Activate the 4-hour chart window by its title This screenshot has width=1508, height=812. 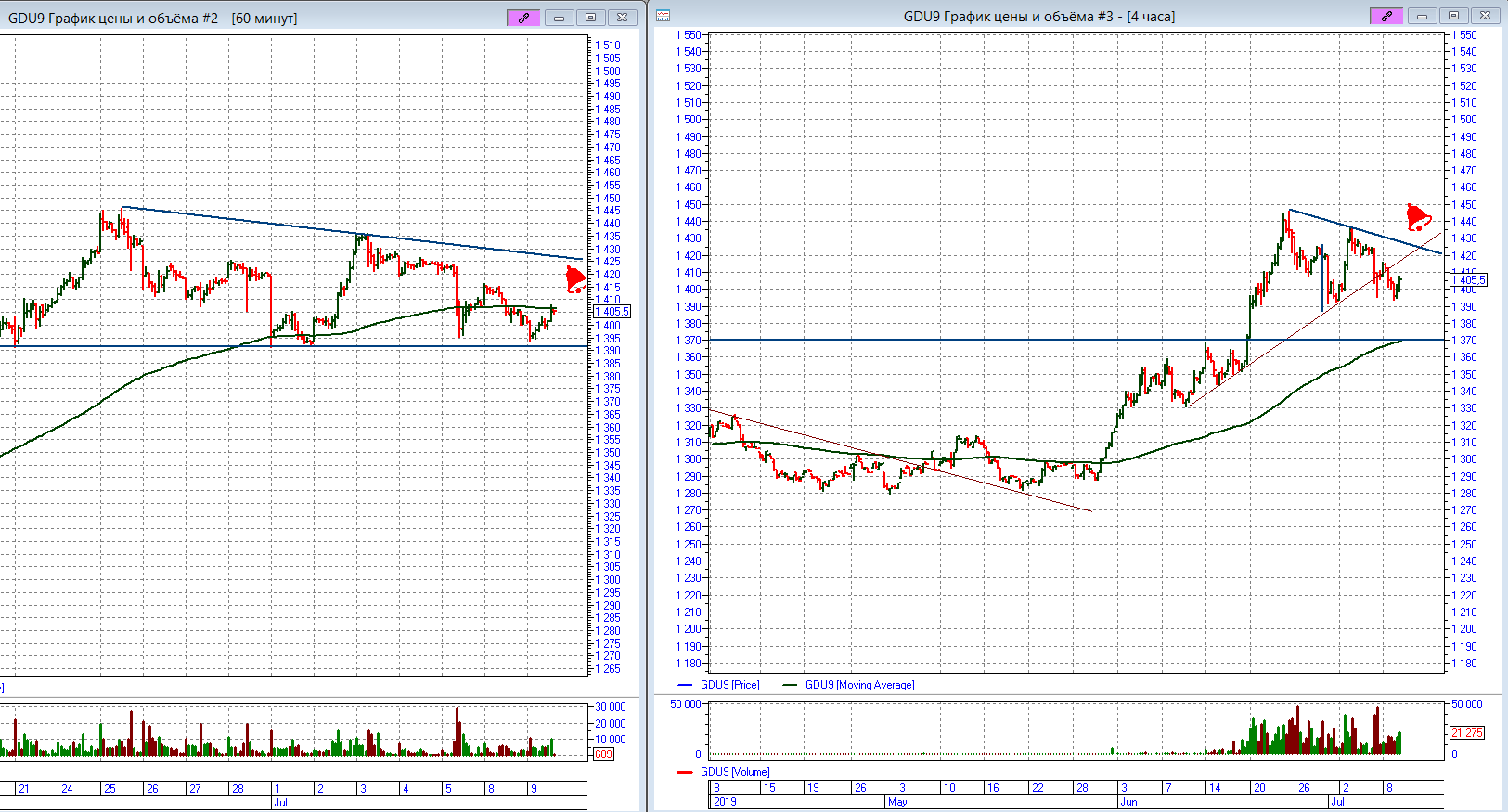1038,17
